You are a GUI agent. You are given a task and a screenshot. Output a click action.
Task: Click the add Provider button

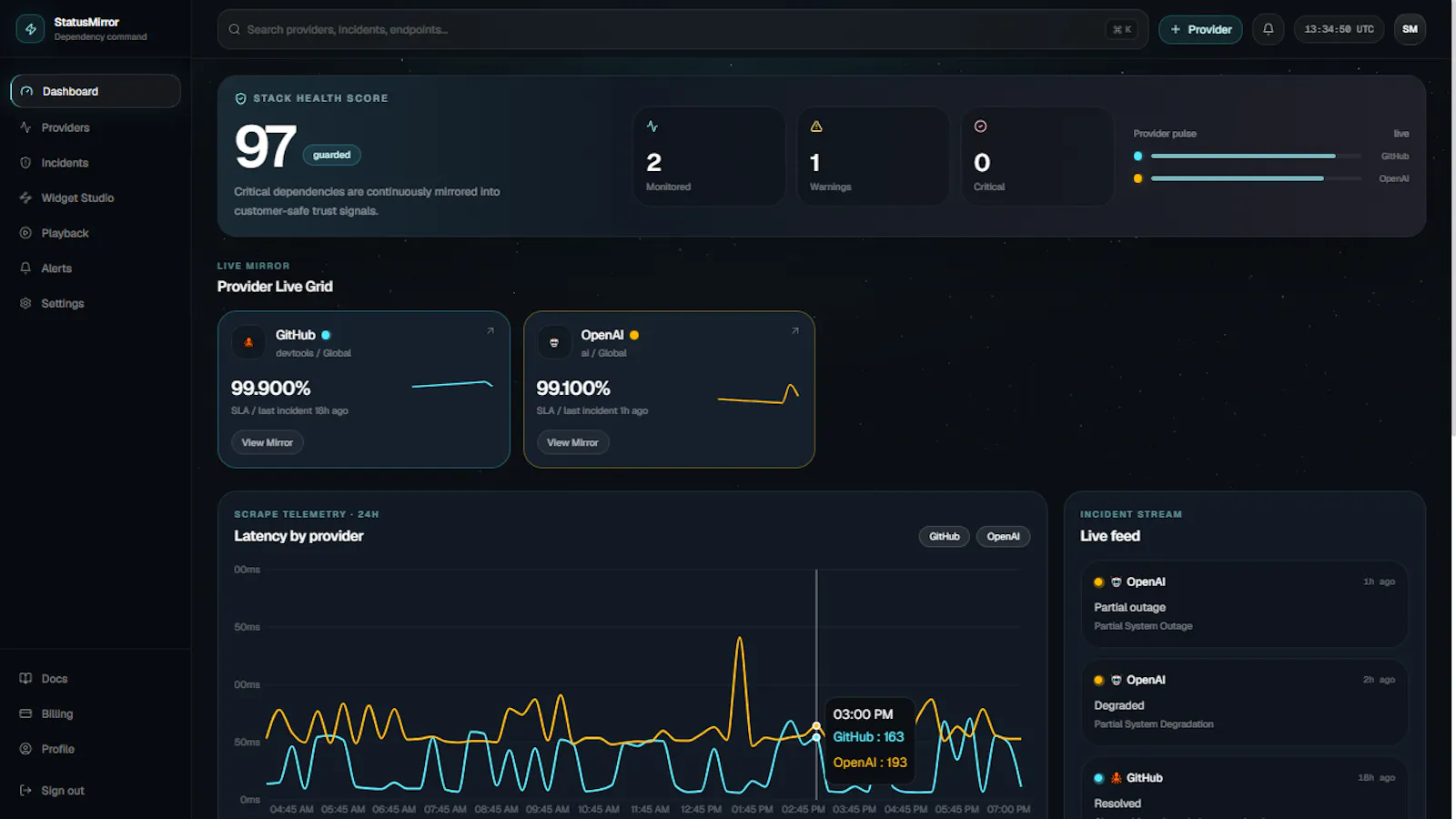pyautogui.click(x=1200, y=29)
